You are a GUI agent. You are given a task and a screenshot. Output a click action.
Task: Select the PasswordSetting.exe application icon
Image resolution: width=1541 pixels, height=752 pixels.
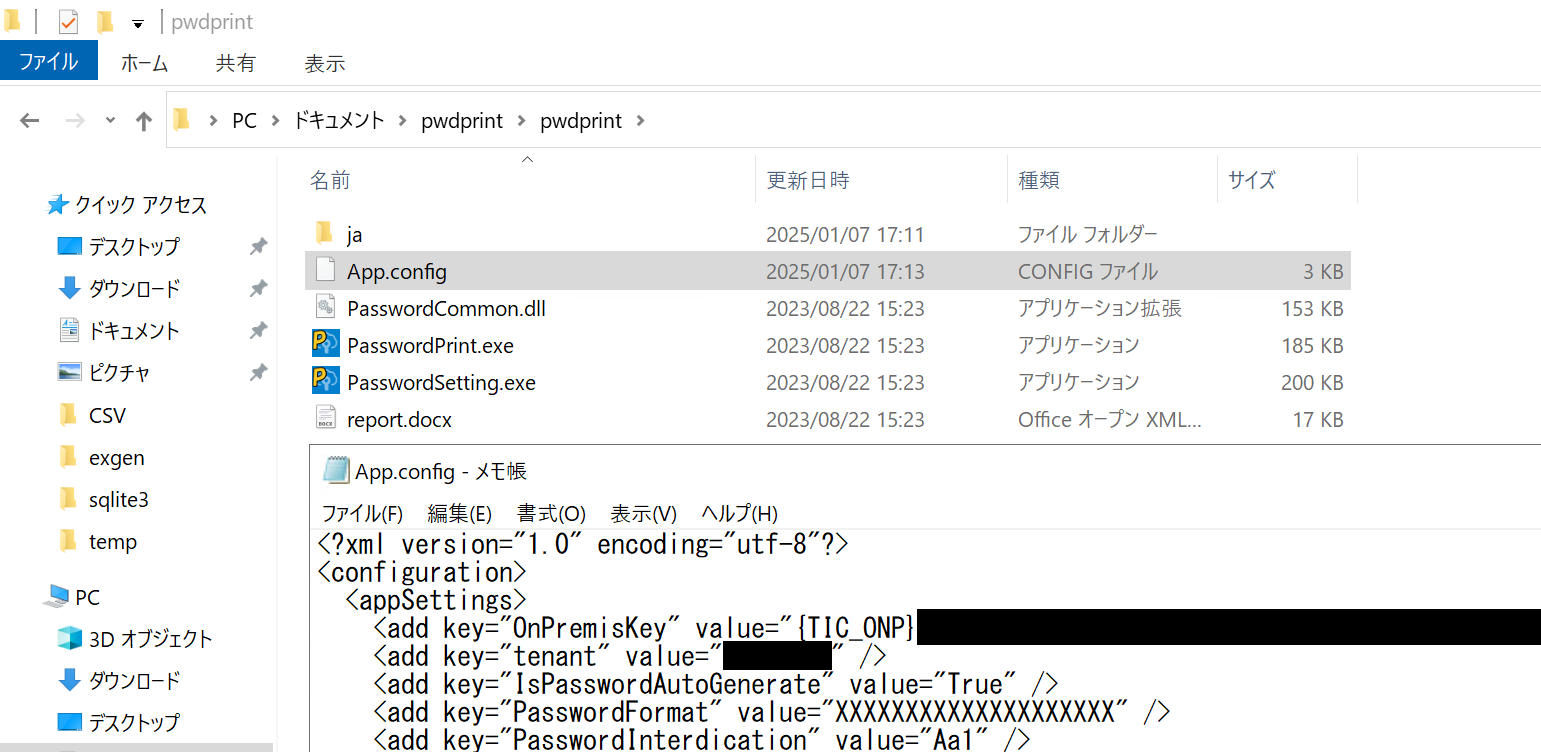tap(325, 382)
